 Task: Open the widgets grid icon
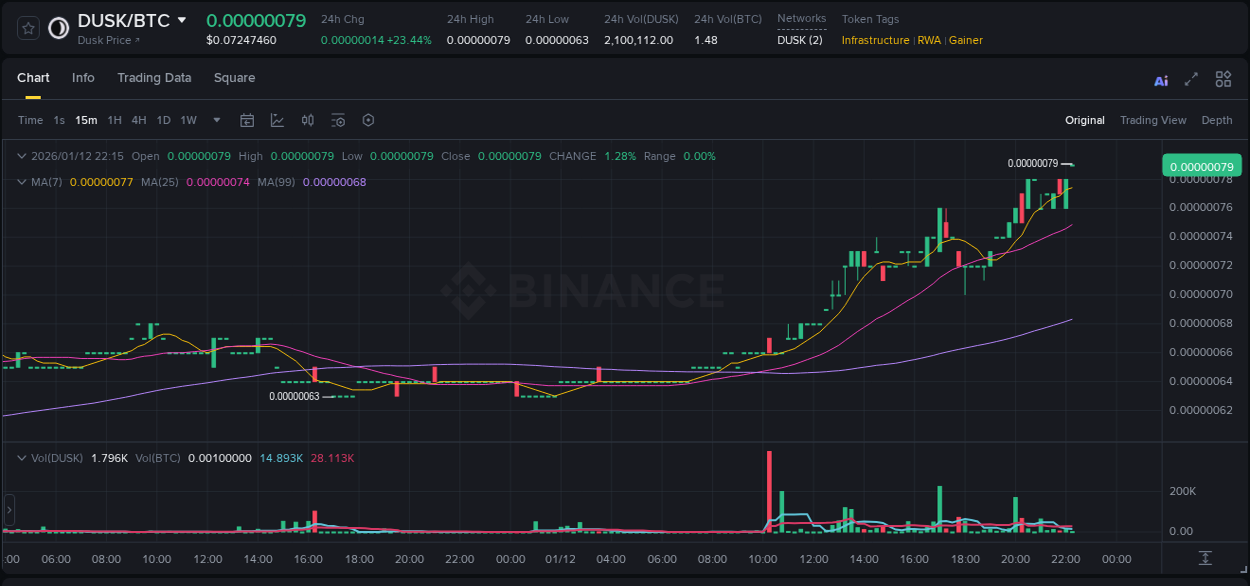click(x=1223, y=79)
